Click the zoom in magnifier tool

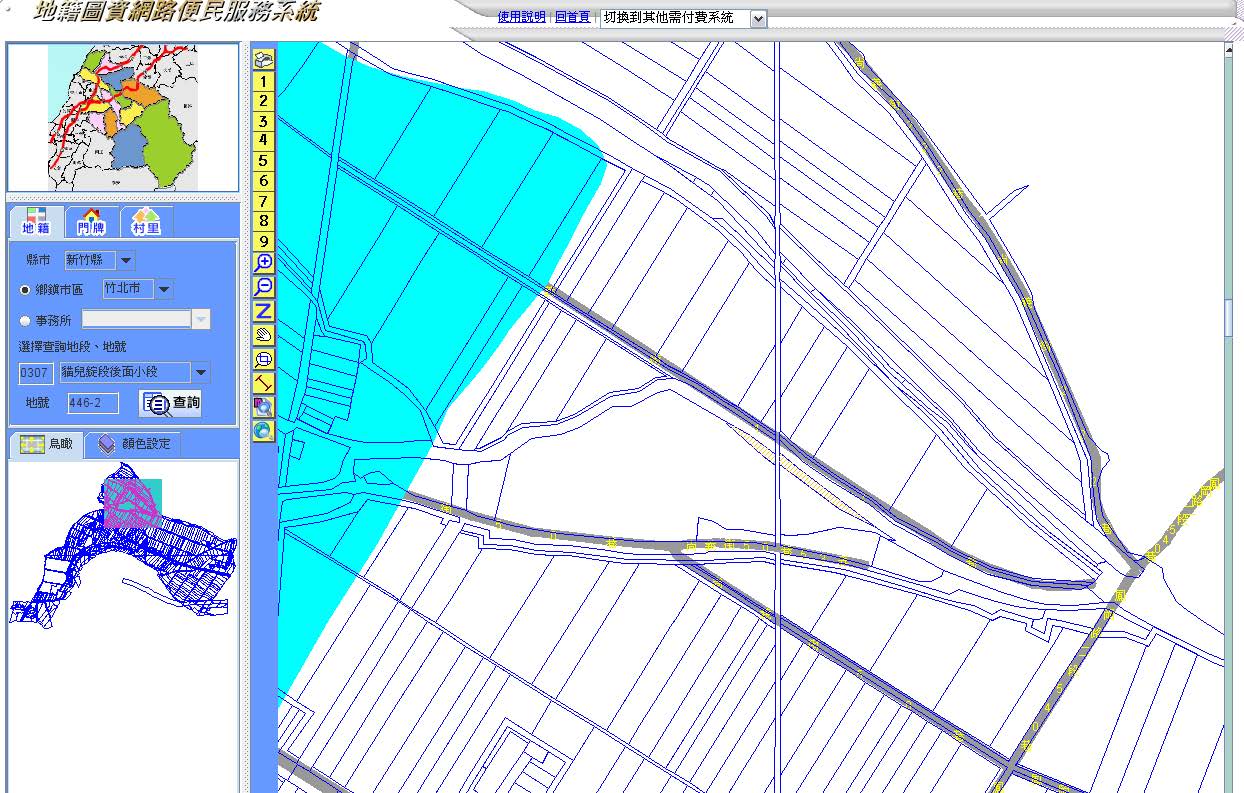click(x=263, y=263)
